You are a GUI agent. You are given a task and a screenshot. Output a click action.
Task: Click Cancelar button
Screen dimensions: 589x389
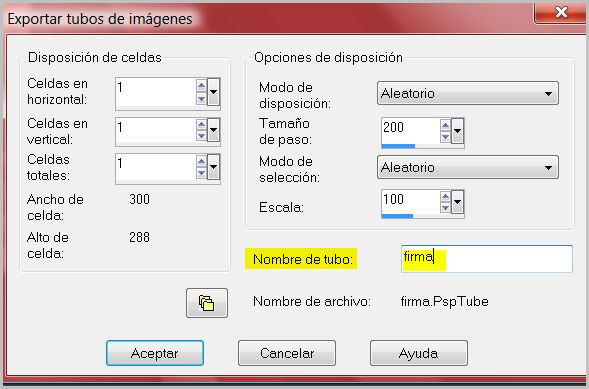click(x=287, y=353)
